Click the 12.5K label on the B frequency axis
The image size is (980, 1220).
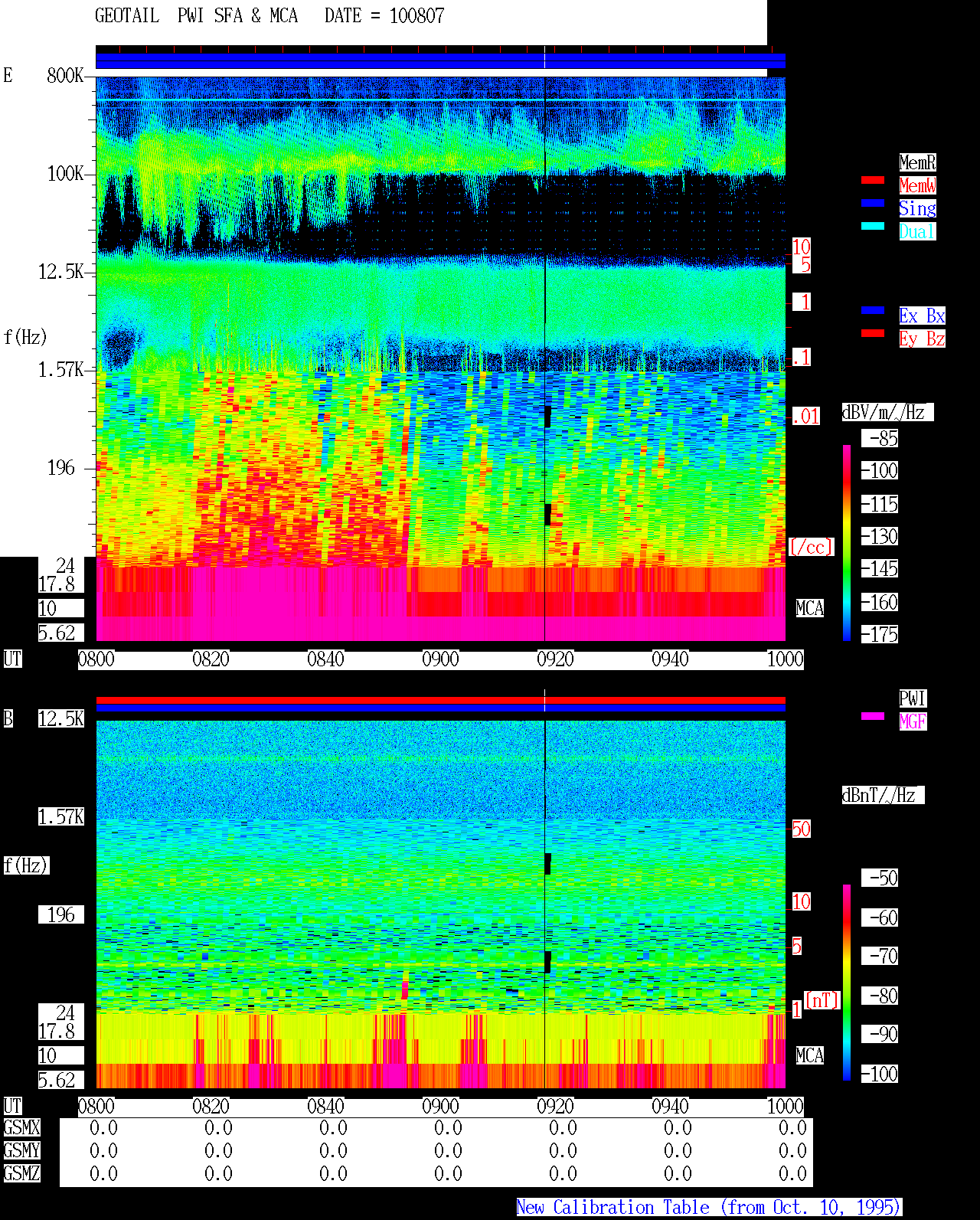pyautogui.click(x=61, y=718)
